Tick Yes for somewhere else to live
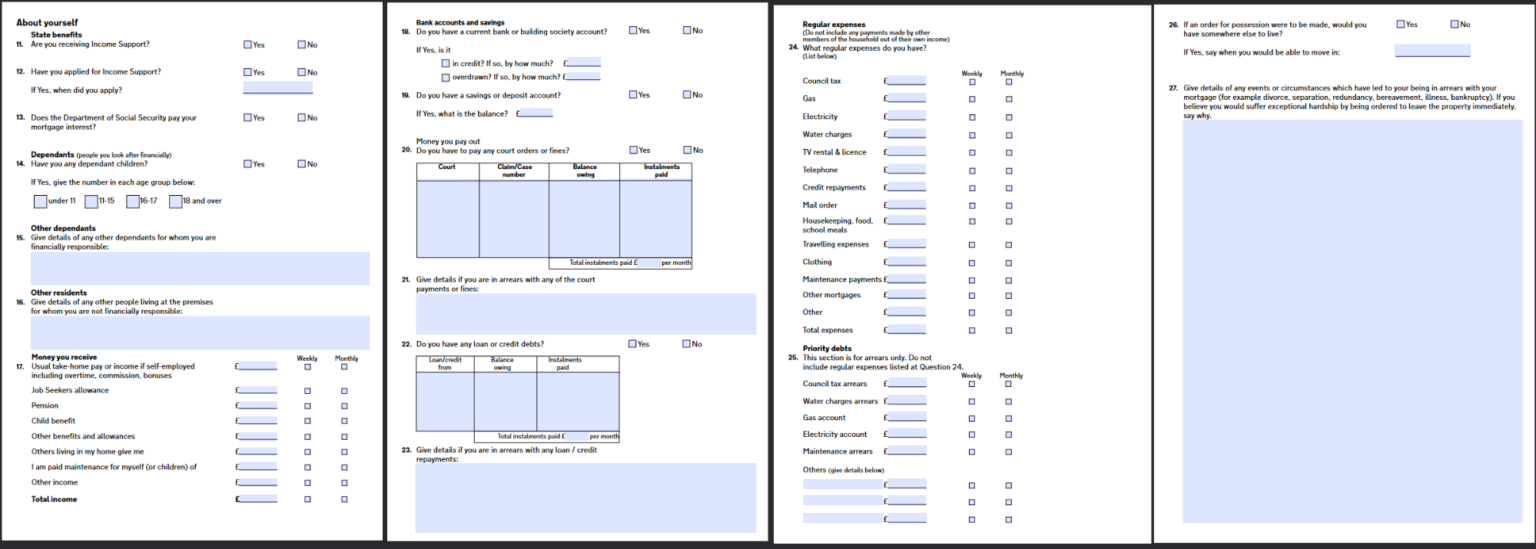1536x549 pixels. [x=1400, y=24]
